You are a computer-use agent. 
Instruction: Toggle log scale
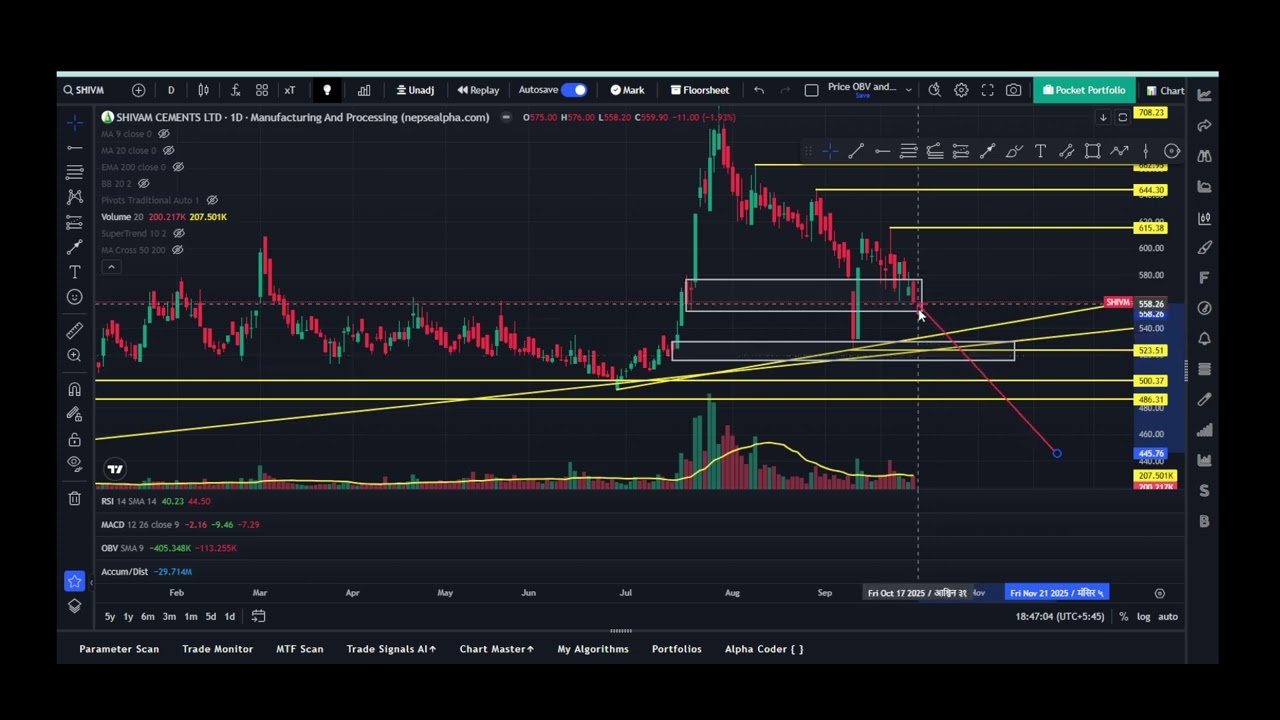click(x=1143, y=617)
